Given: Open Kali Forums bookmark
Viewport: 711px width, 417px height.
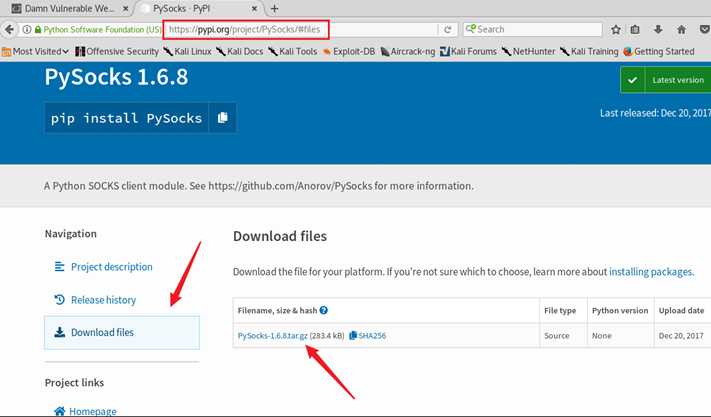Looking at the screenshot, I should pyautogui.click(x=468, y=52).
